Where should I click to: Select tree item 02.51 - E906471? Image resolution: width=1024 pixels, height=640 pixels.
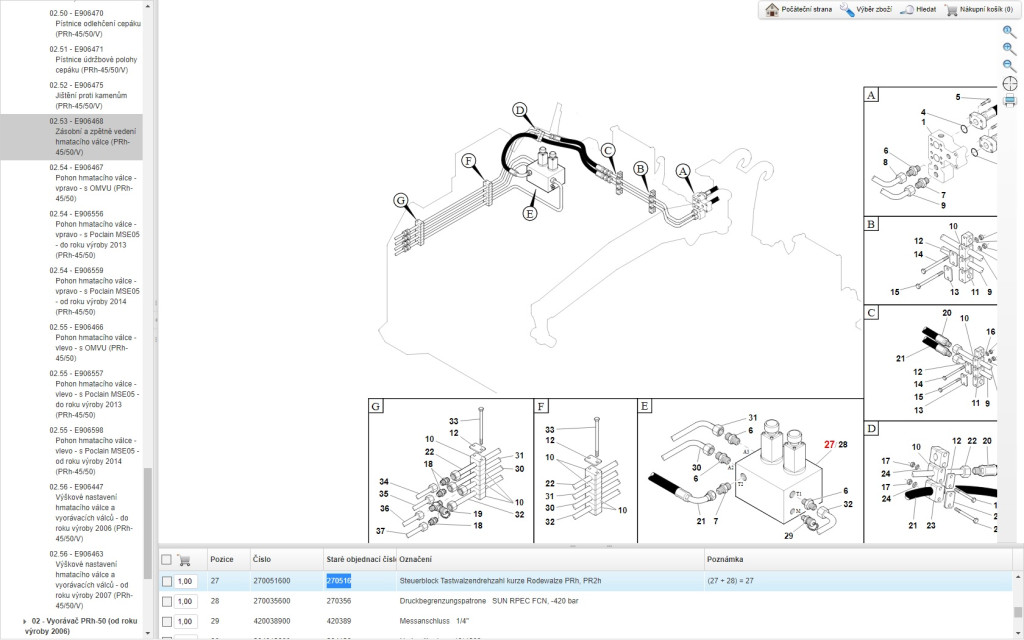click(x=95, y=59)
